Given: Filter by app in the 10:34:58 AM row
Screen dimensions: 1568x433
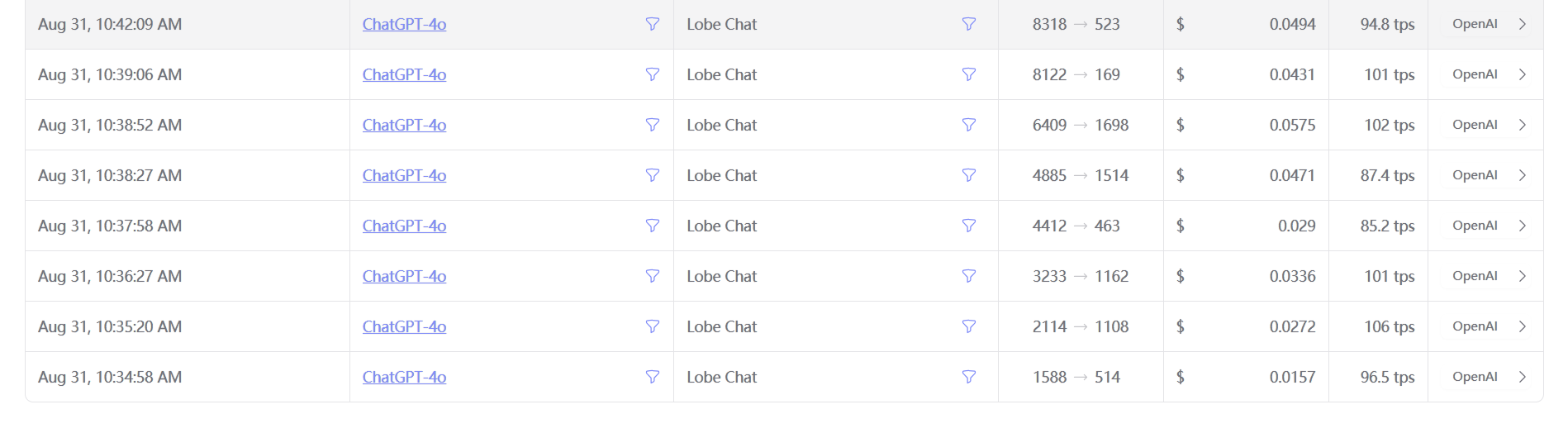Looking at the screenshot, I should [969, 377].
